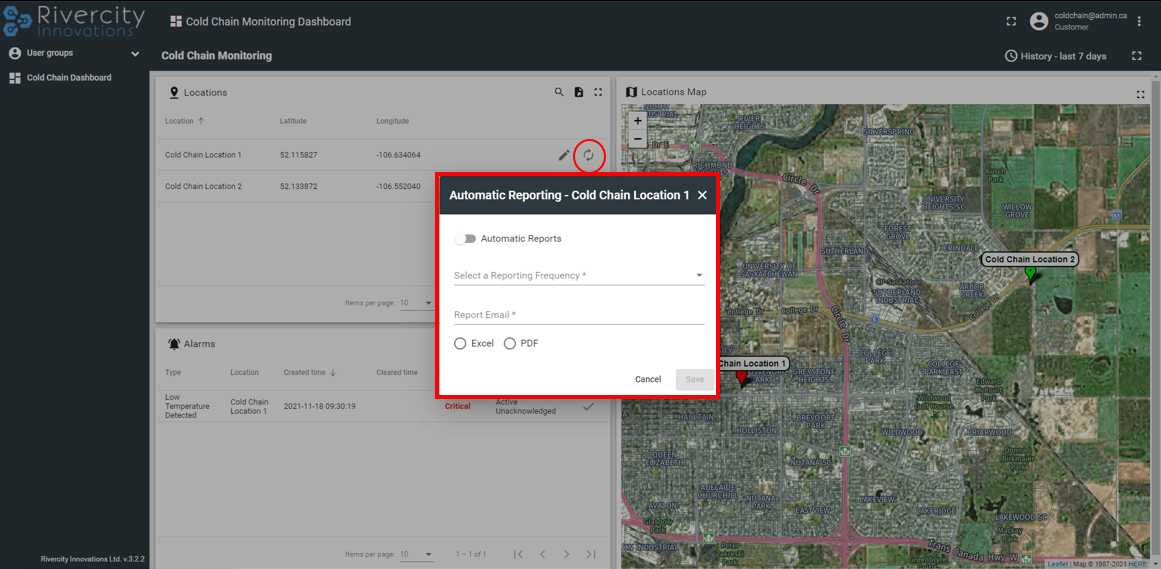
Task: Zoom out on the map
Action: click(638, 139)
